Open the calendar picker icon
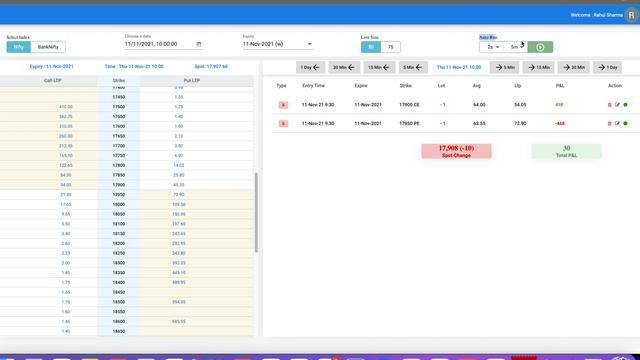 [199, 44]
